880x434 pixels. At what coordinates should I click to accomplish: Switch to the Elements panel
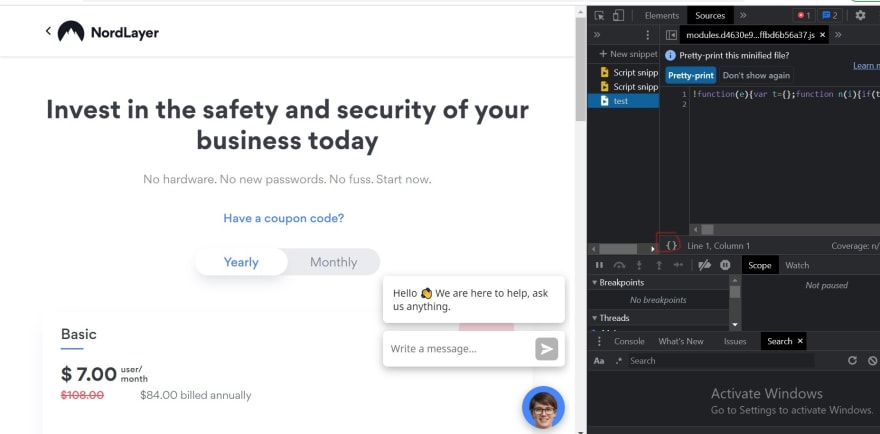point(662,16)
